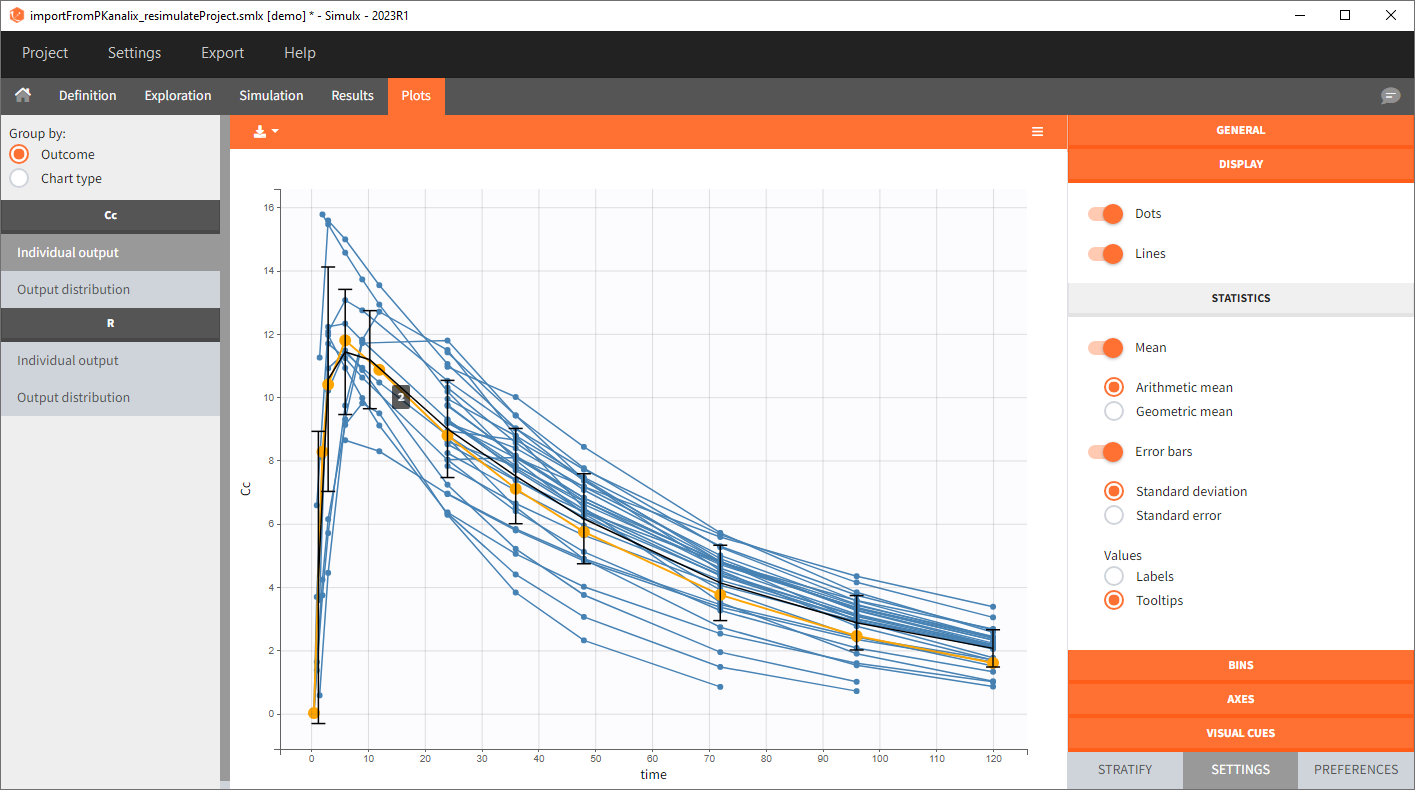The height and width of the screenshot is (790, 1415).
Task: Open the plot export download icon
Action: (265, 131)
